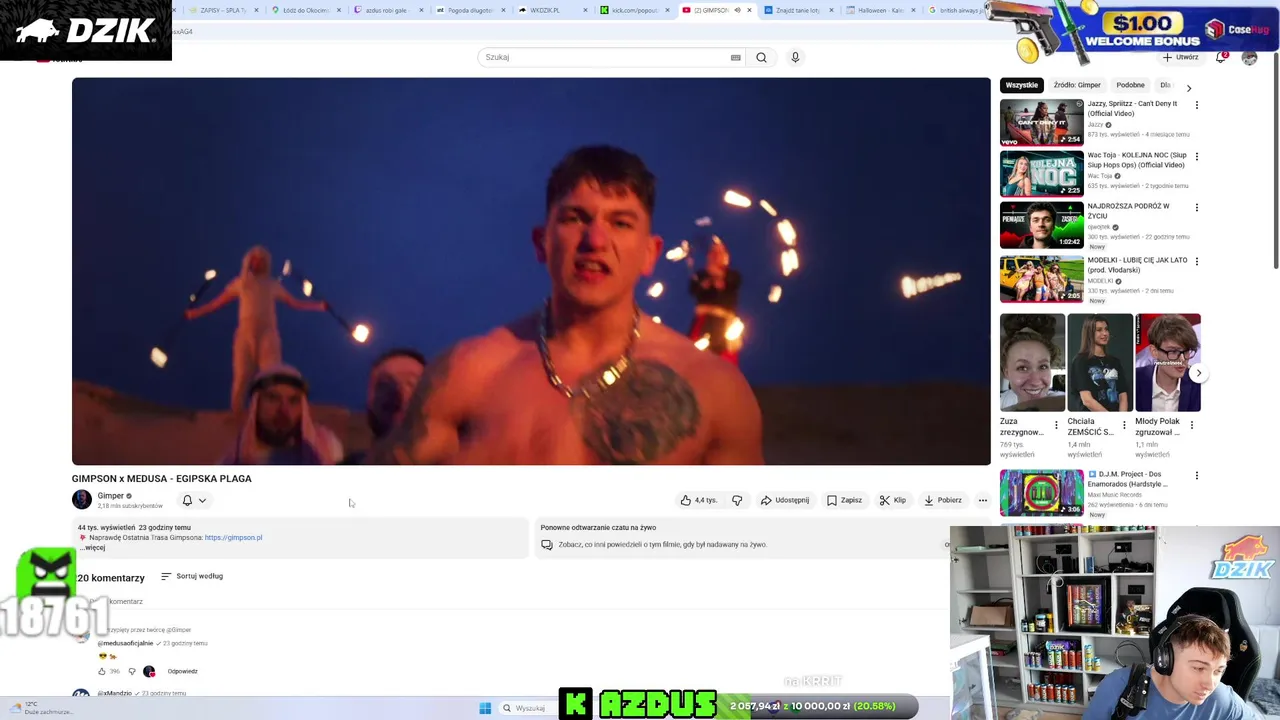The image size is (1280, 720).
Task: Dislike the video with thumbs-down
Action: (x=737, y=500)
